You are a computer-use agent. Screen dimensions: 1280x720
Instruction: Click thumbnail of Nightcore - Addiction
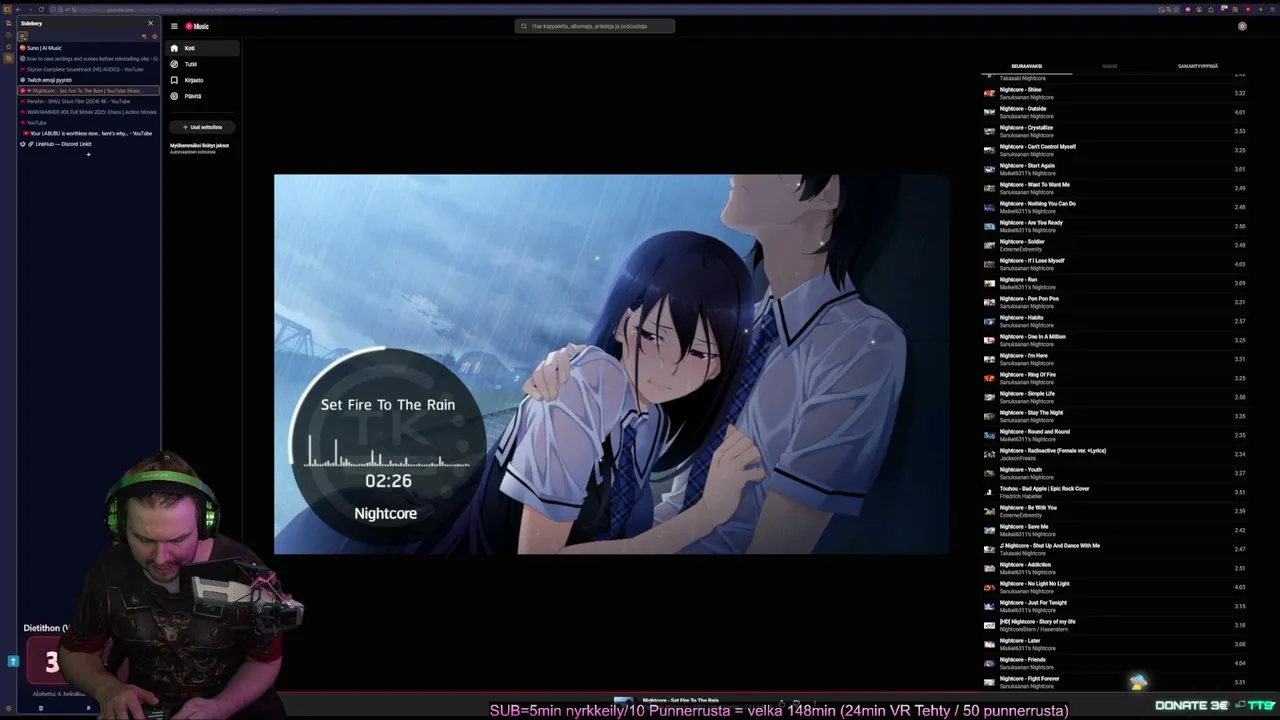pos(989,568)
